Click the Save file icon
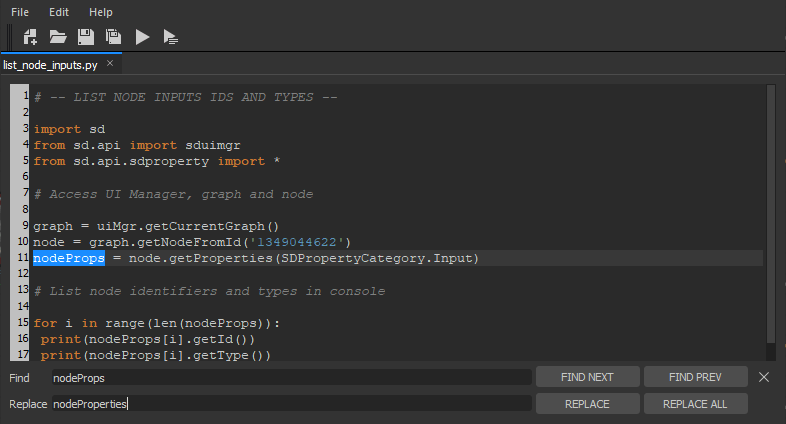The image size is (786, 424). (x=86, y=37)
